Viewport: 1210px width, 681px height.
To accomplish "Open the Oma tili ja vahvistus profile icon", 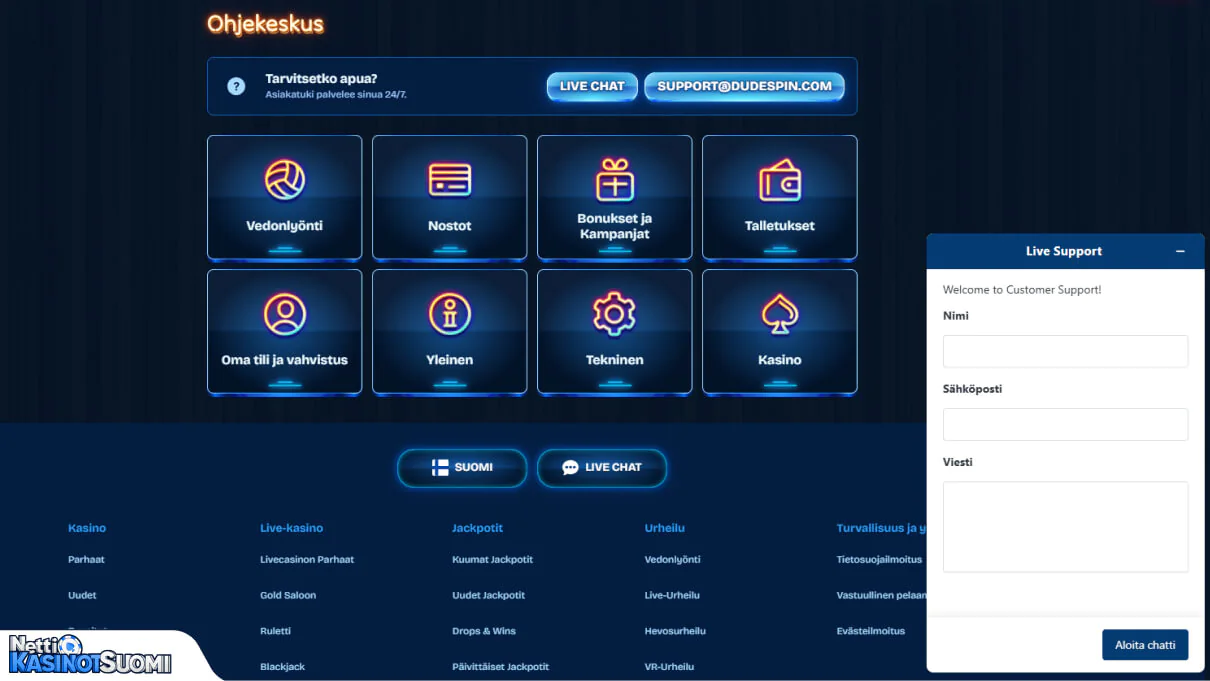I will click(285, 314).
